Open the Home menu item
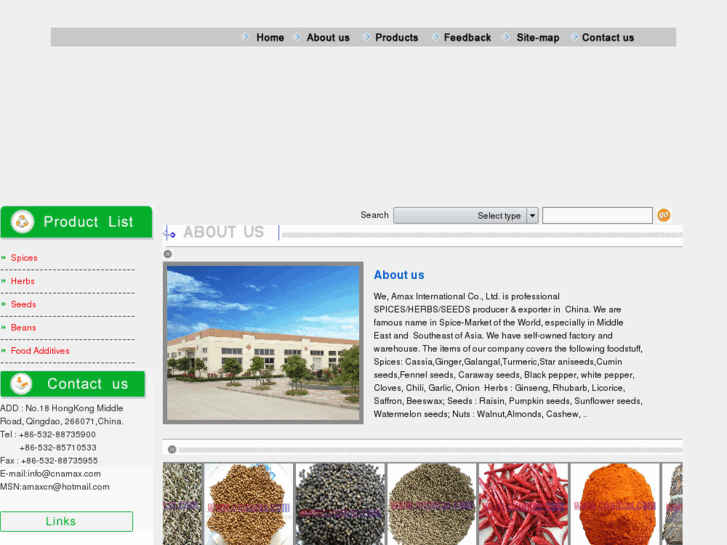727x545 pixels. (270, 38)
